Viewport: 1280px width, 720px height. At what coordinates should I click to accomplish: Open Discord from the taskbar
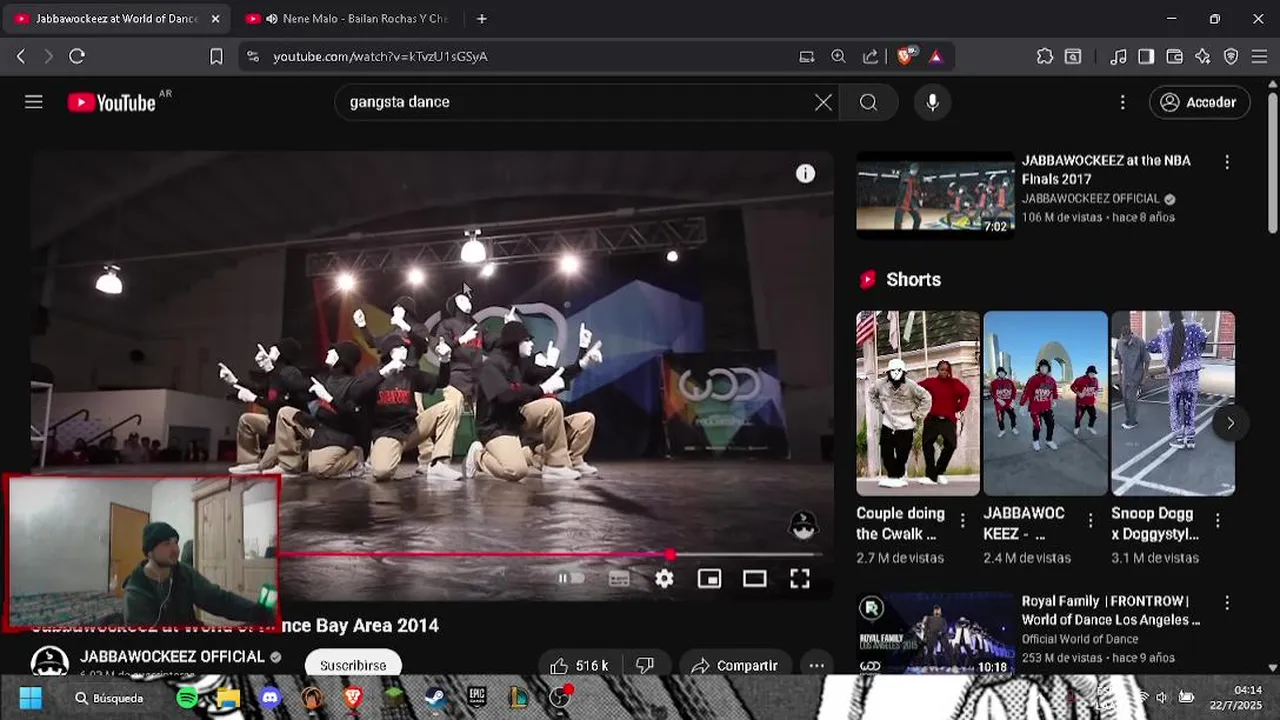[x=270, y=698]
